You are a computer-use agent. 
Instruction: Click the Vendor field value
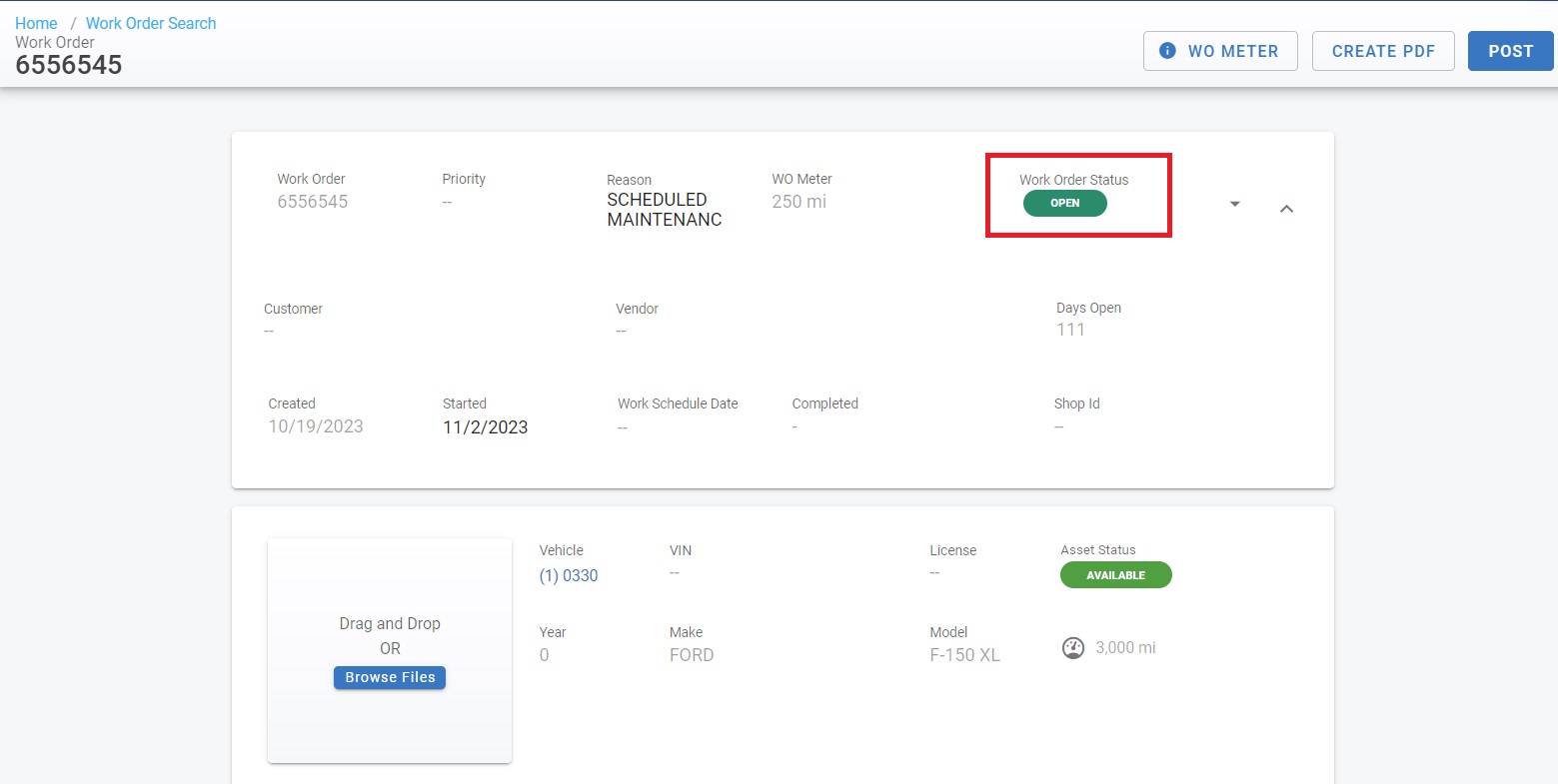pyautogui.click(x=621, y=331)
